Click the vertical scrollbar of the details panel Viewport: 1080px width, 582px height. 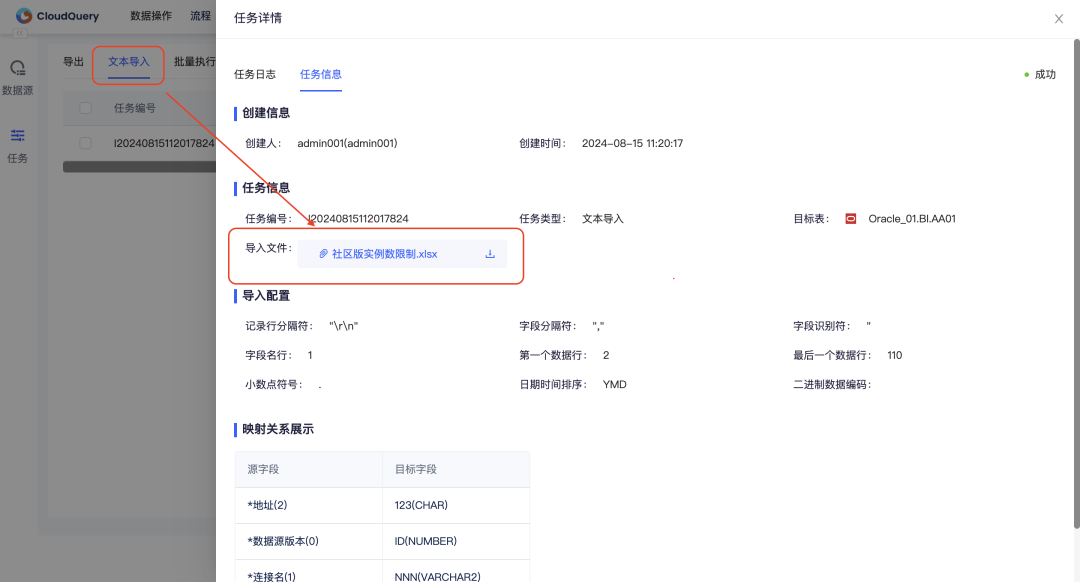(1077, 284)
